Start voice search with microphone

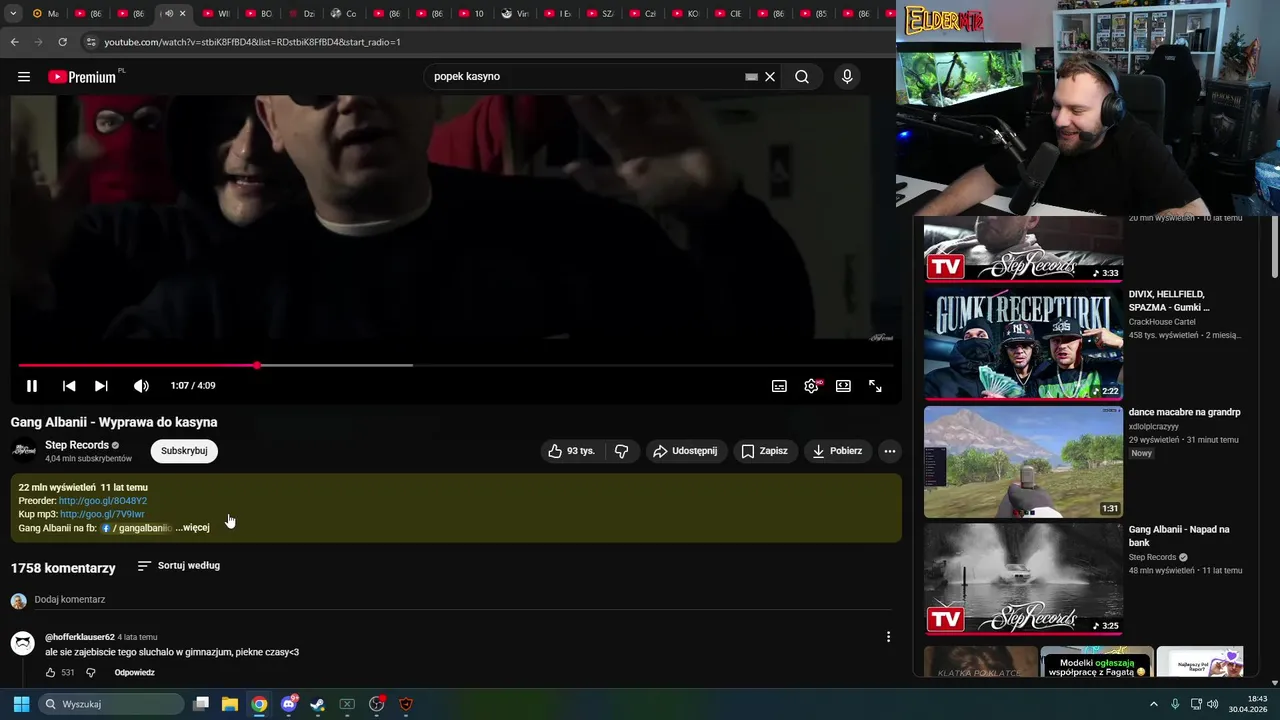(x=847, y=77)
